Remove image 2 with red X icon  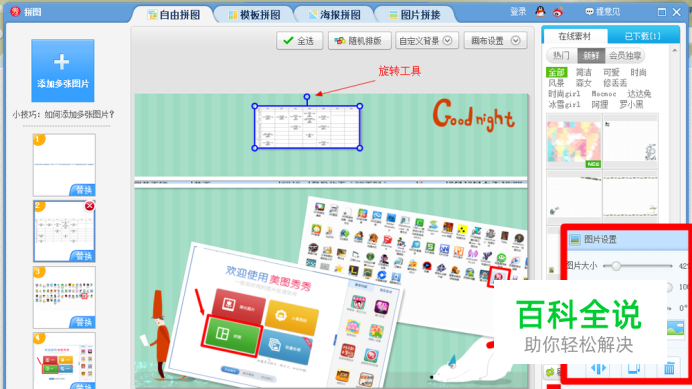point(90,206)
